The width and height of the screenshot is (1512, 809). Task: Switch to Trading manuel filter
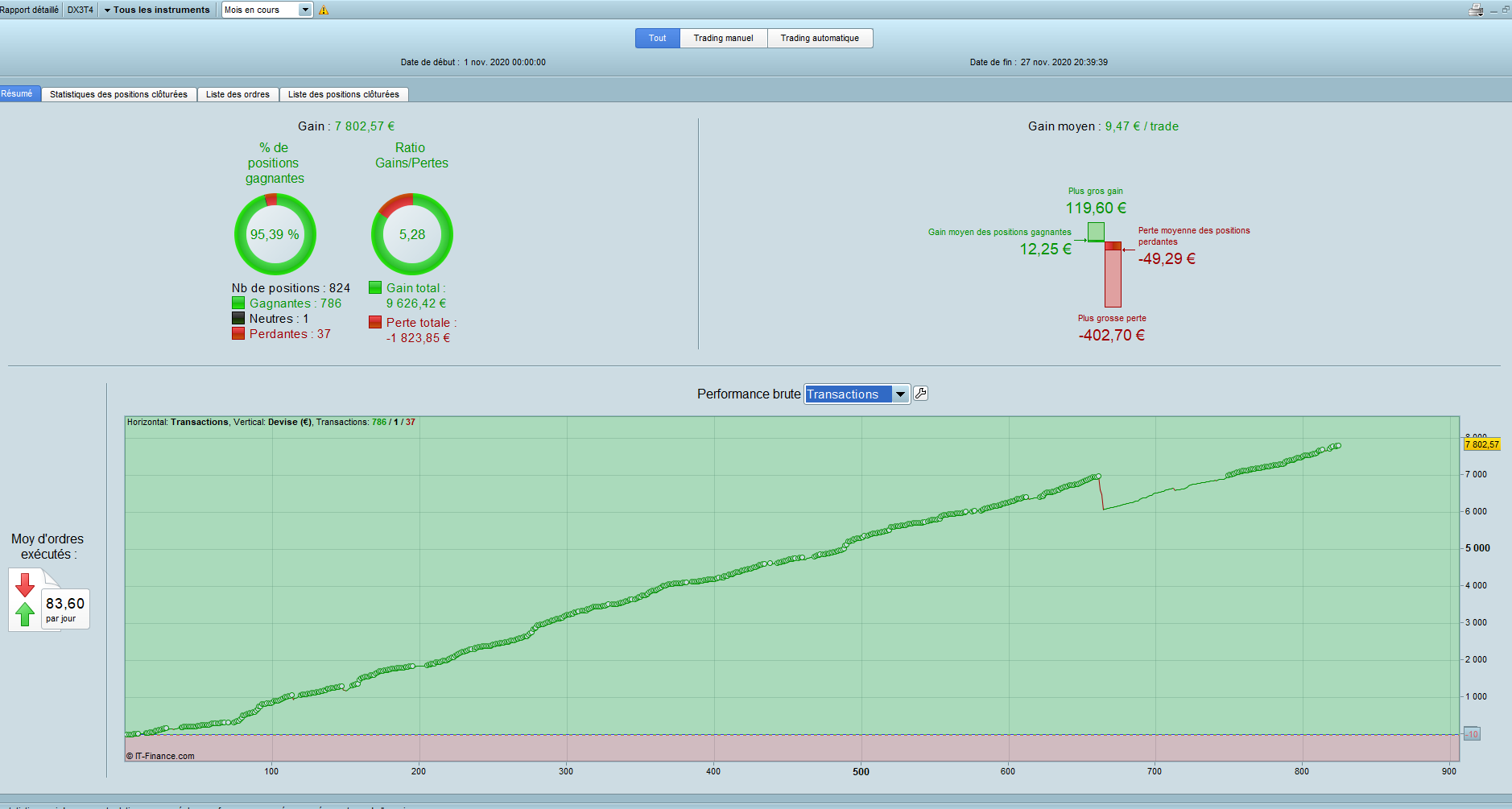724,38
